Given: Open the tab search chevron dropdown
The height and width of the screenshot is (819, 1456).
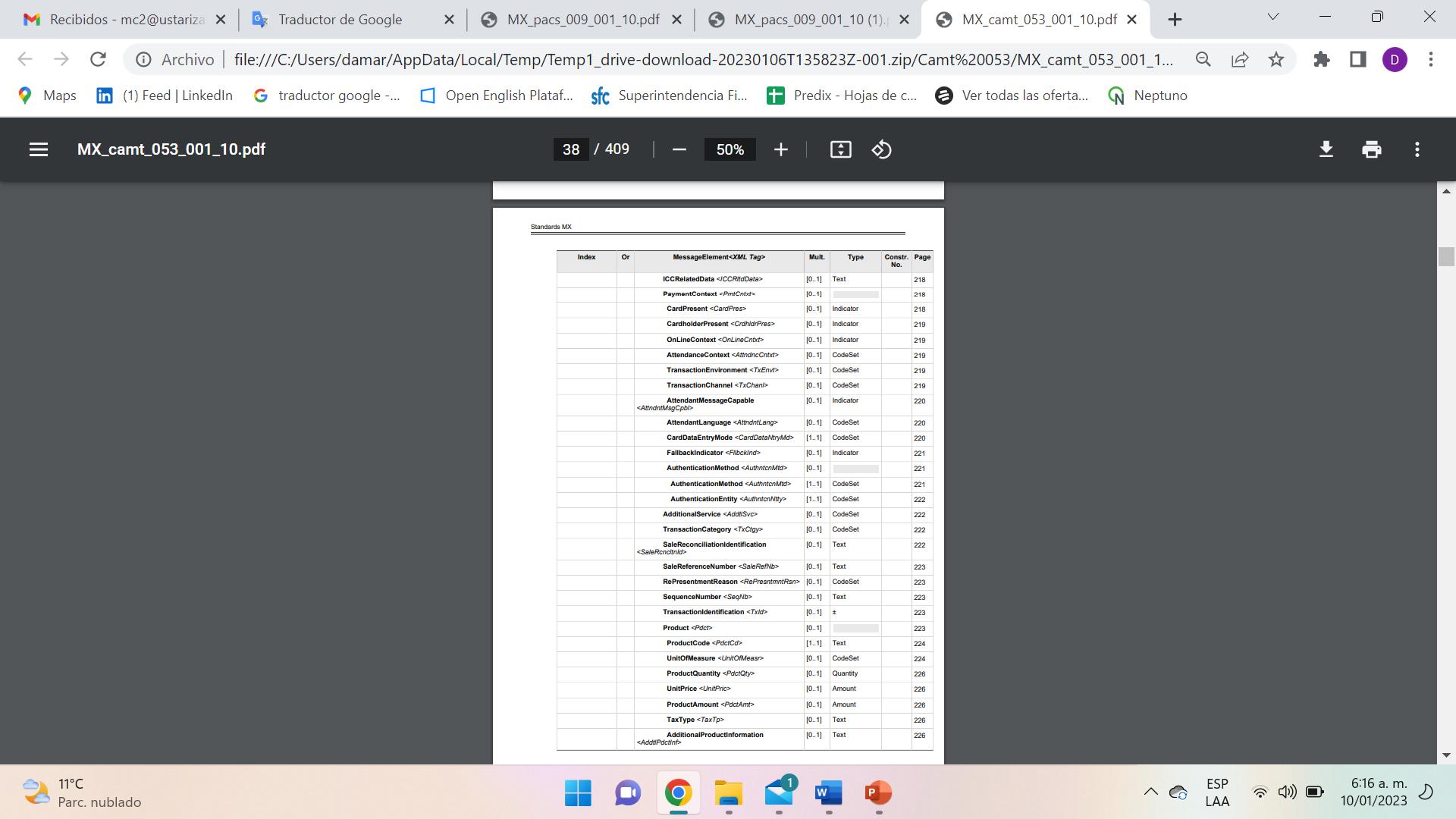Looking at the screenshot, I should click(x=1273, y=17).
